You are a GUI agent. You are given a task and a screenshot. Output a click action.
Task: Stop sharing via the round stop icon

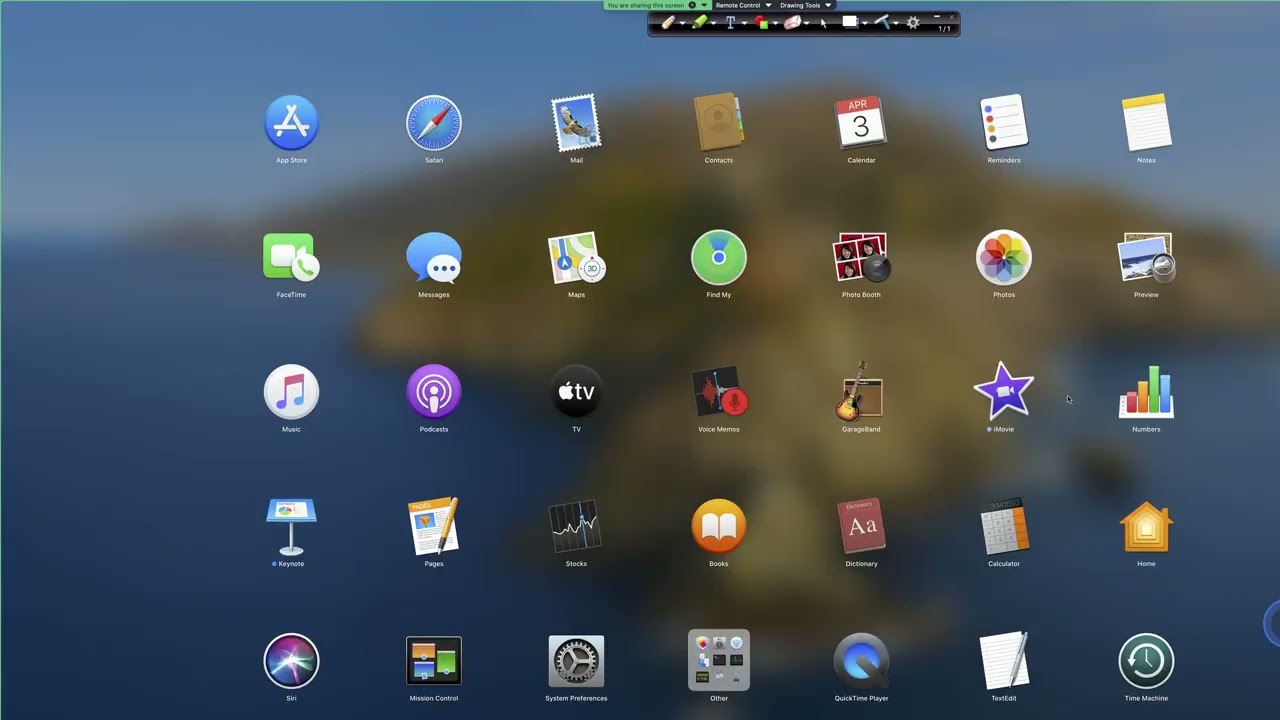pos(692,5)
